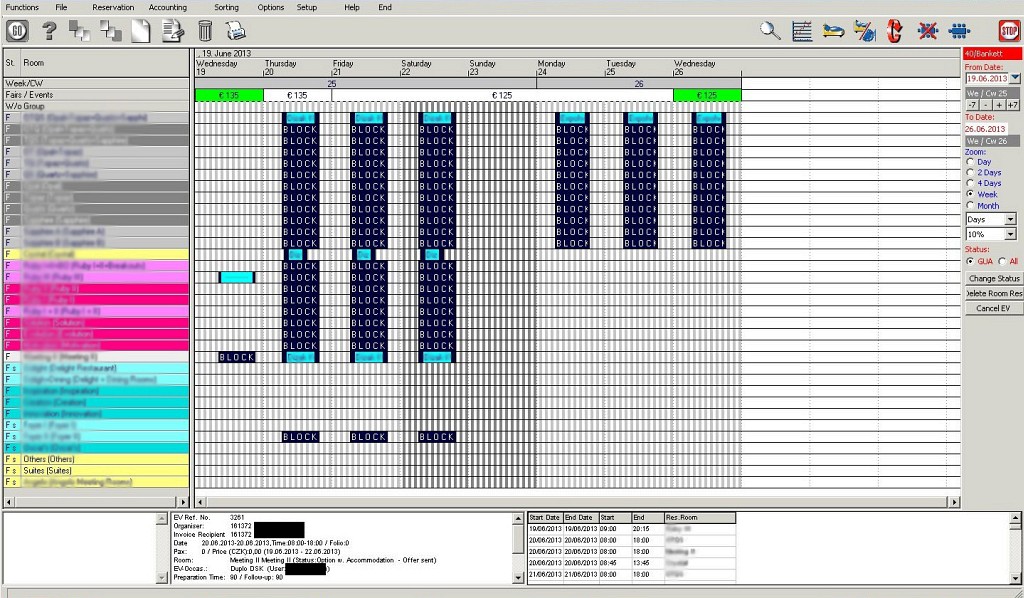Select the All status radio button
The width and height of the screenshot is (1024, 598).
[1002, 261]
